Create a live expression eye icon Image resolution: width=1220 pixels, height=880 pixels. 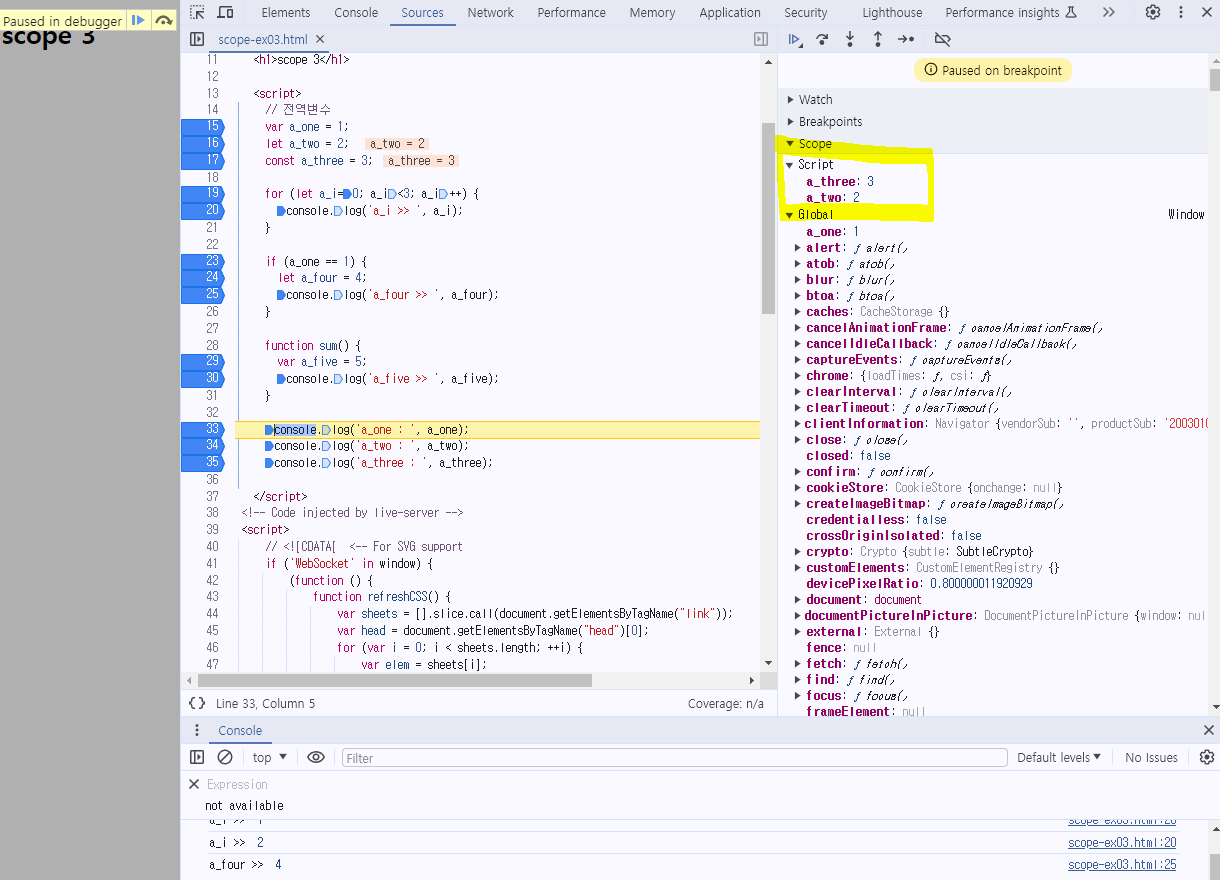316,757
